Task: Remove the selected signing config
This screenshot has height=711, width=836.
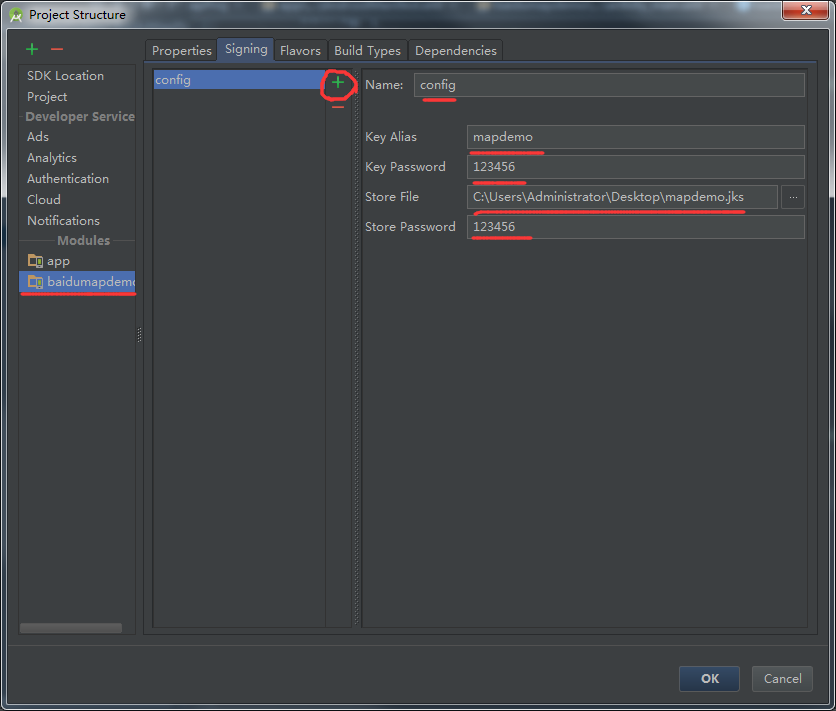Action: 337,107
